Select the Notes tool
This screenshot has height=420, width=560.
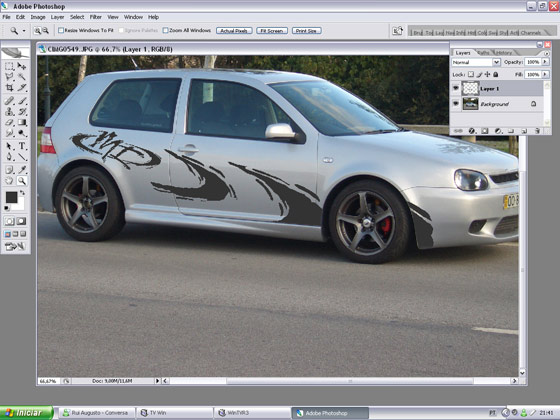pyautogui.click(x=9, y=170)
